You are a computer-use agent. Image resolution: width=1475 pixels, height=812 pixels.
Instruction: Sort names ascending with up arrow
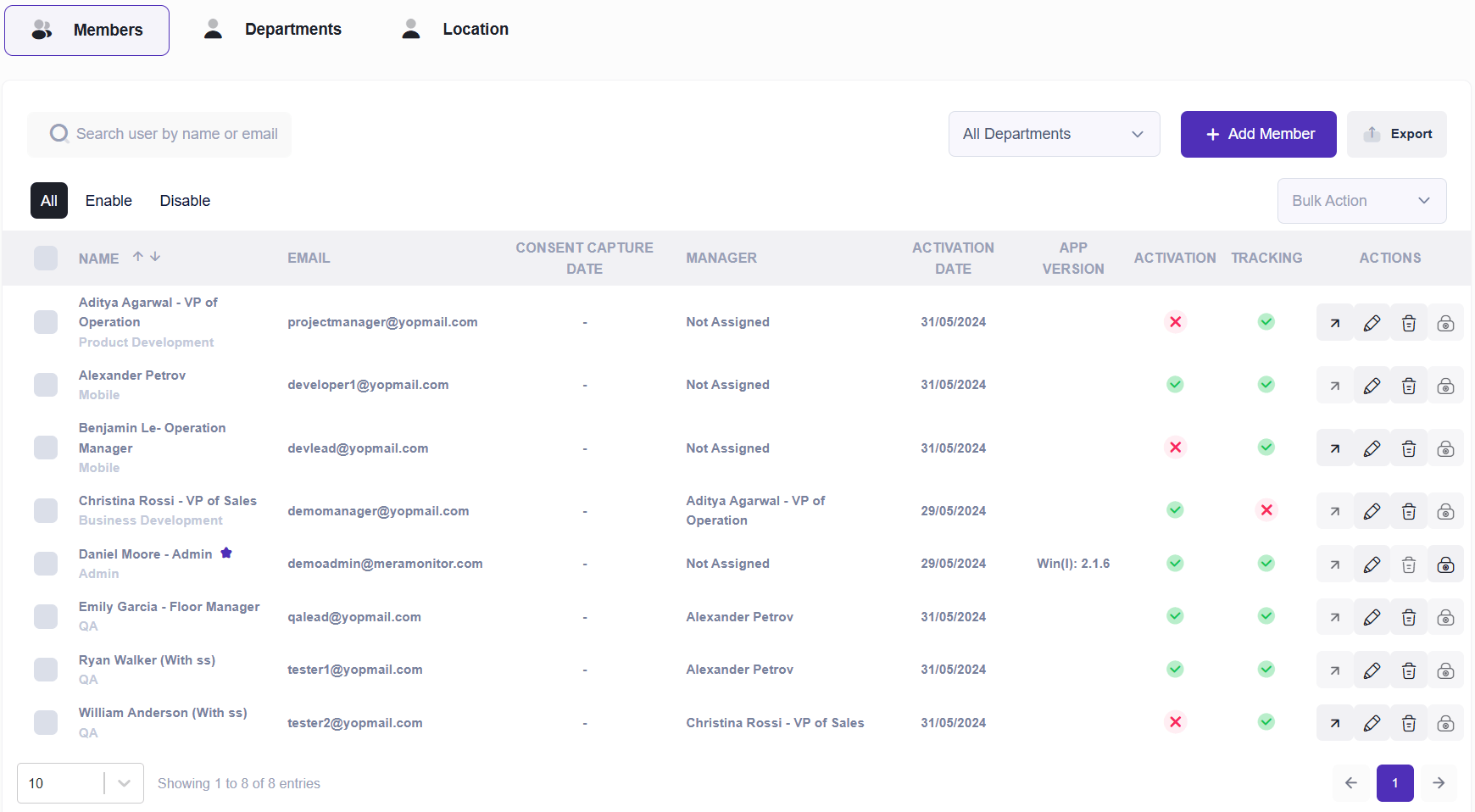pyautogui.click(x=137, y=256)
